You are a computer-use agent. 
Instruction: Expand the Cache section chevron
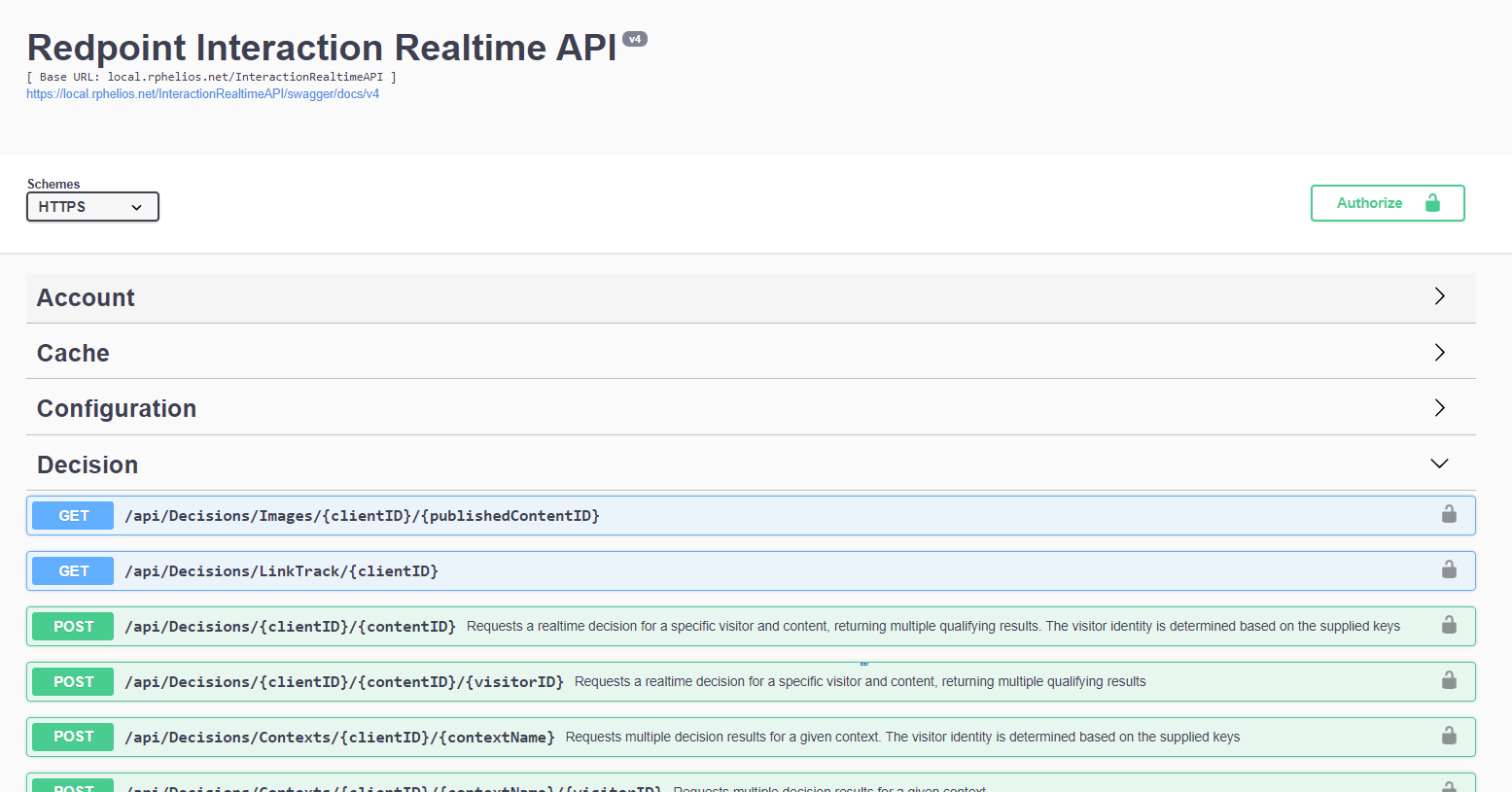(1439, 352)
